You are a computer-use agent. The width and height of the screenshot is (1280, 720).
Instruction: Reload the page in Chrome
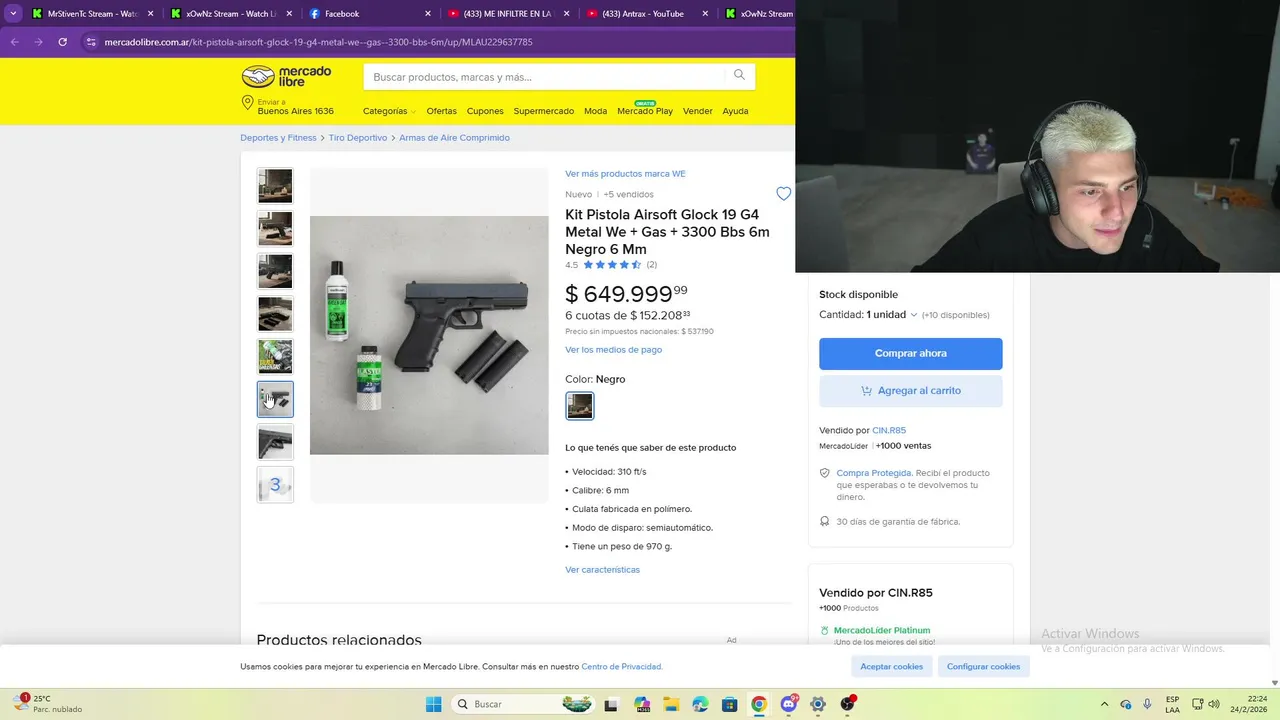point(62,42)
